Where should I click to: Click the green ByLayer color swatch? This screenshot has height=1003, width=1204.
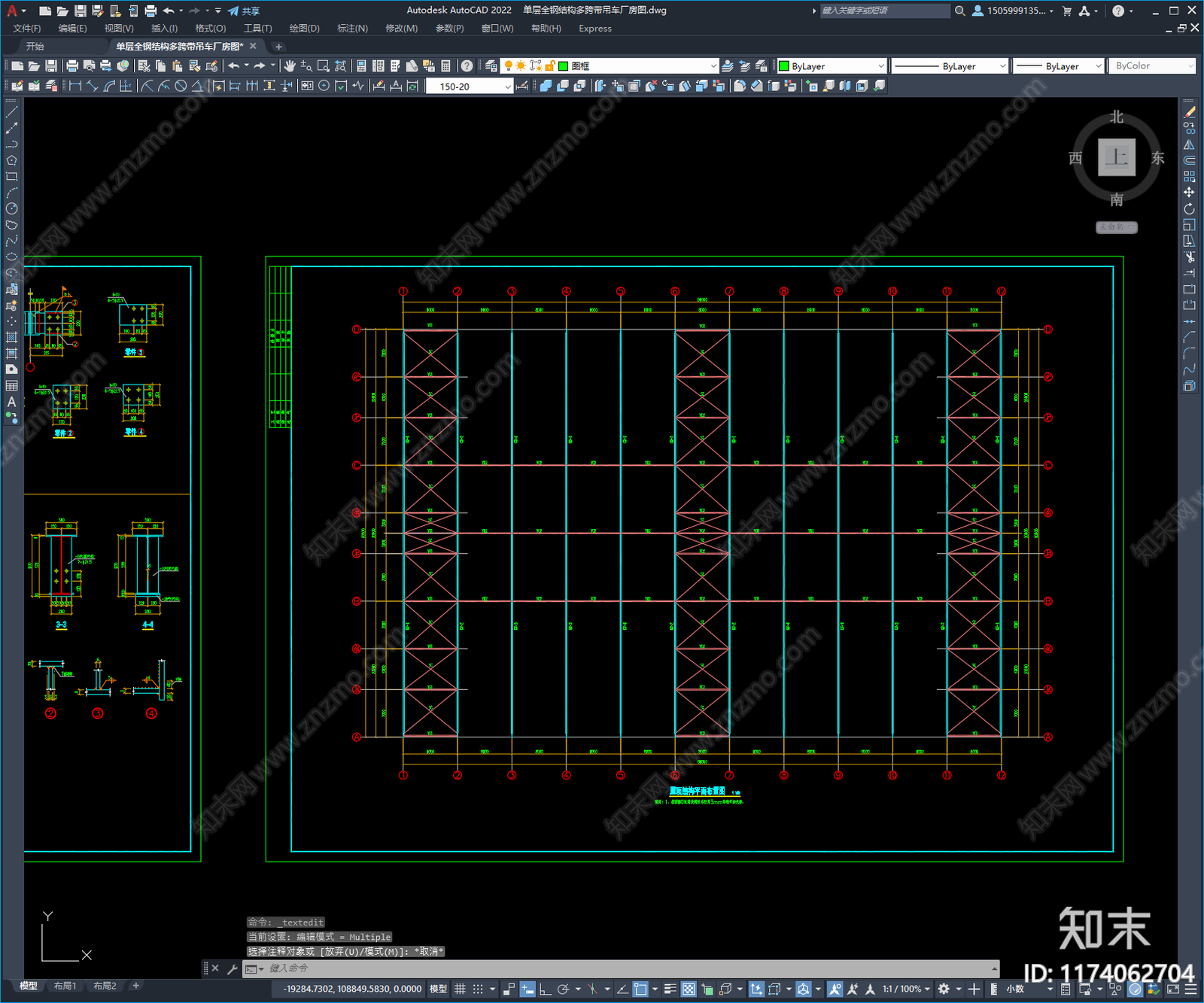point(783,66)
